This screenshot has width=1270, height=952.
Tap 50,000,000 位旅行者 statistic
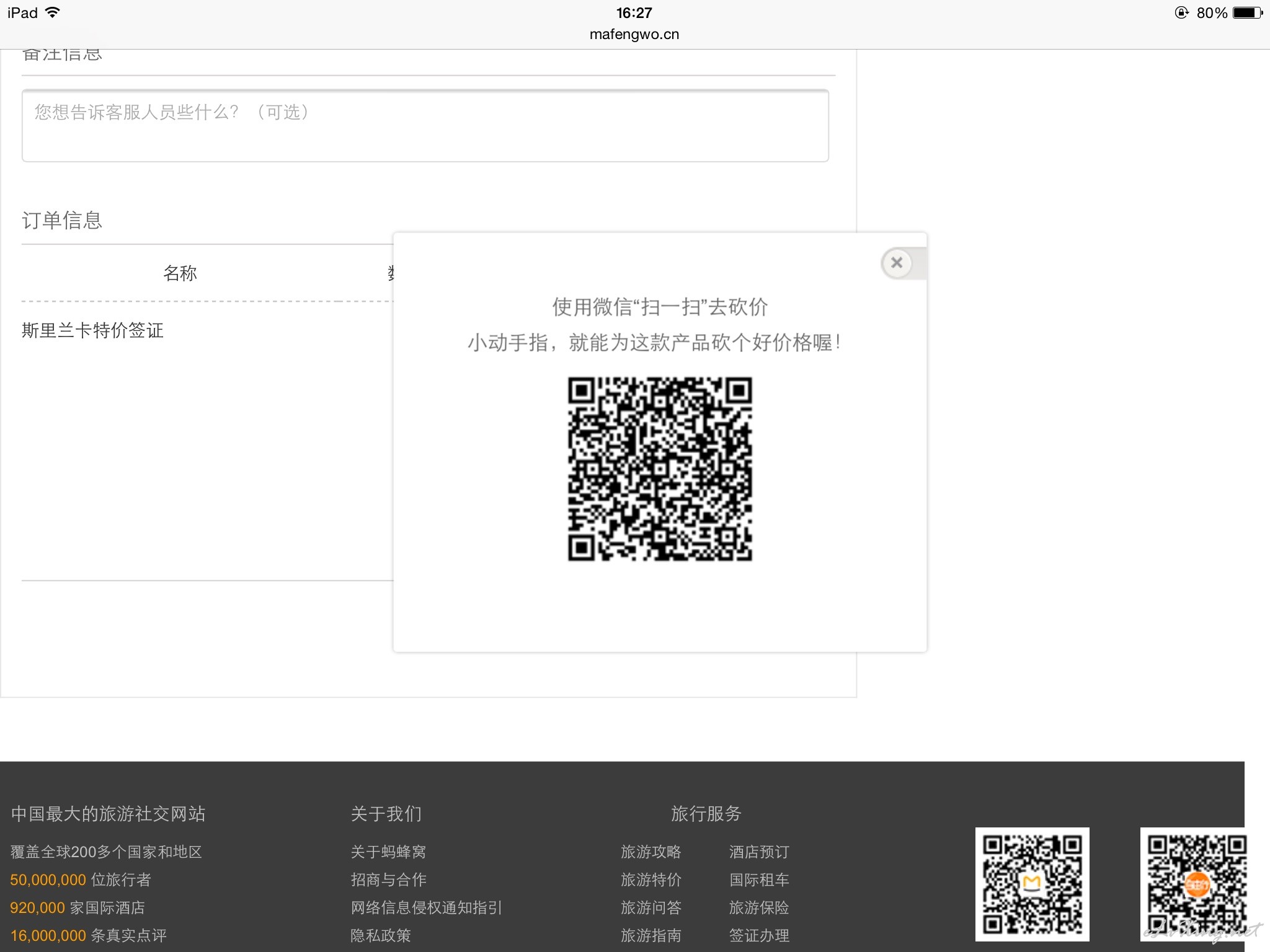(81, 879)
